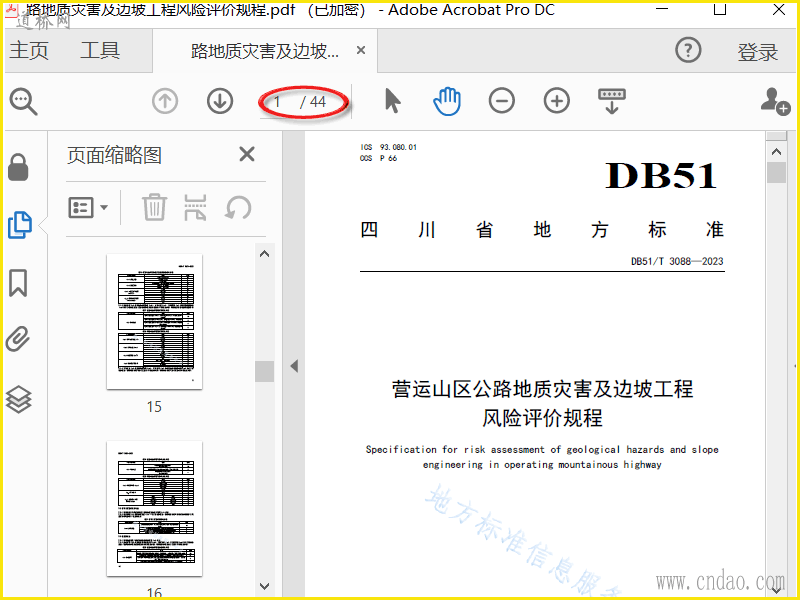Open the layers panel
Screen dimensions: 800x600
point(18,398)
